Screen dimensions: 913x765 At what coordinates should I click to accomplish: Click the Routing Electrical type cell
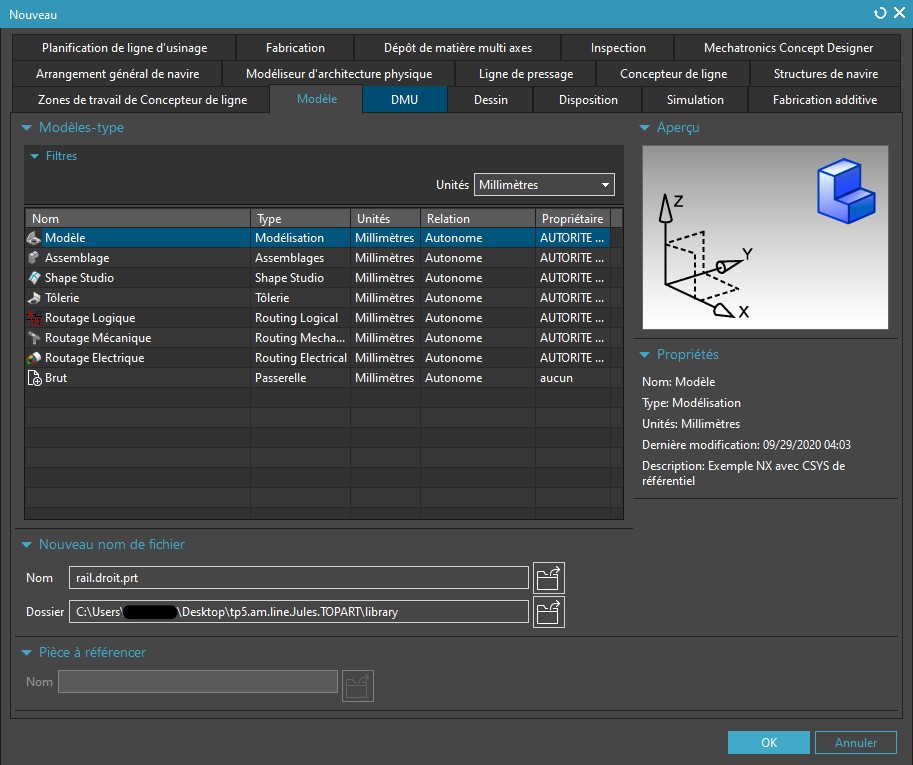coord(300,357)
